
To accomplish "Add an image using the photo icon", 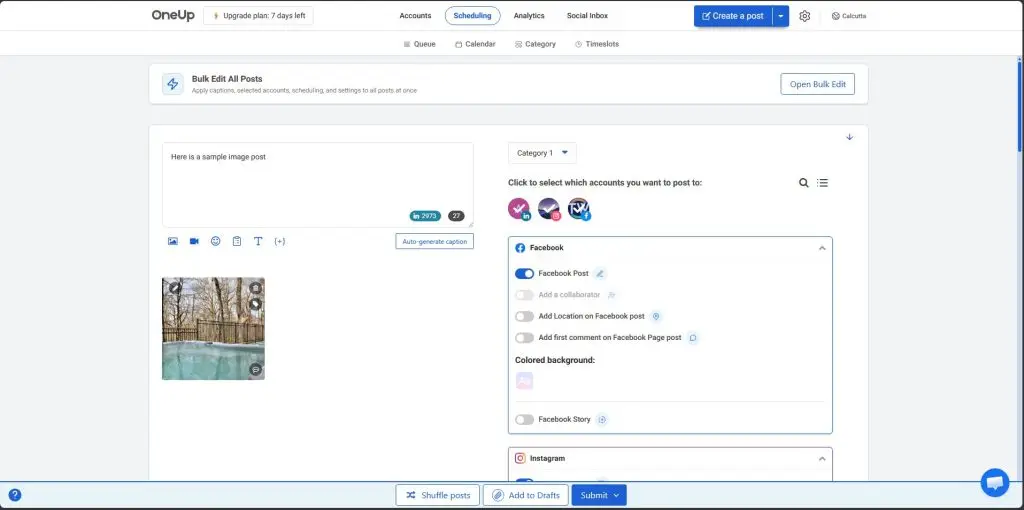I will click(172, 241).
